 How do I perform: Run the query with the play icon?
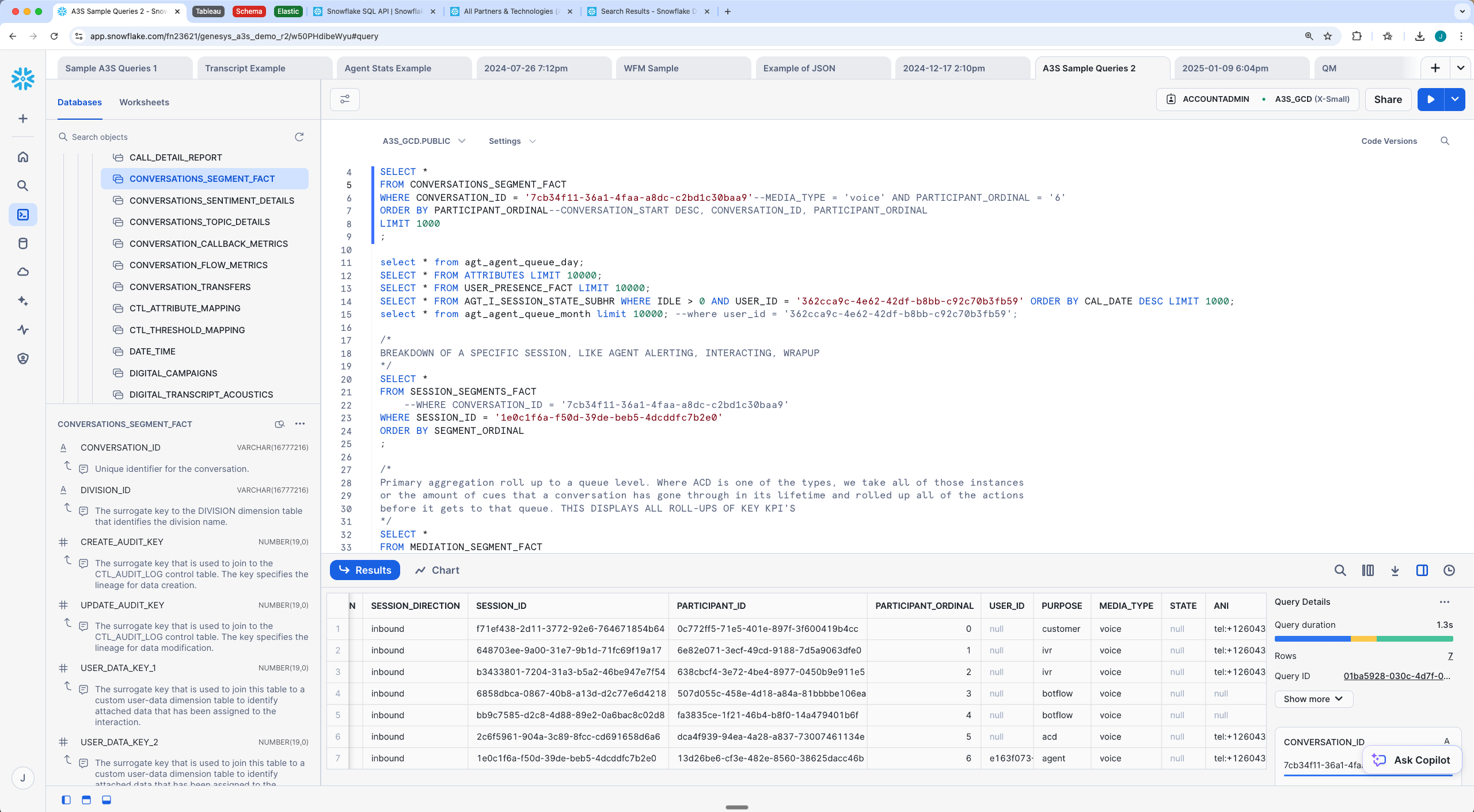click(1431, 99)
